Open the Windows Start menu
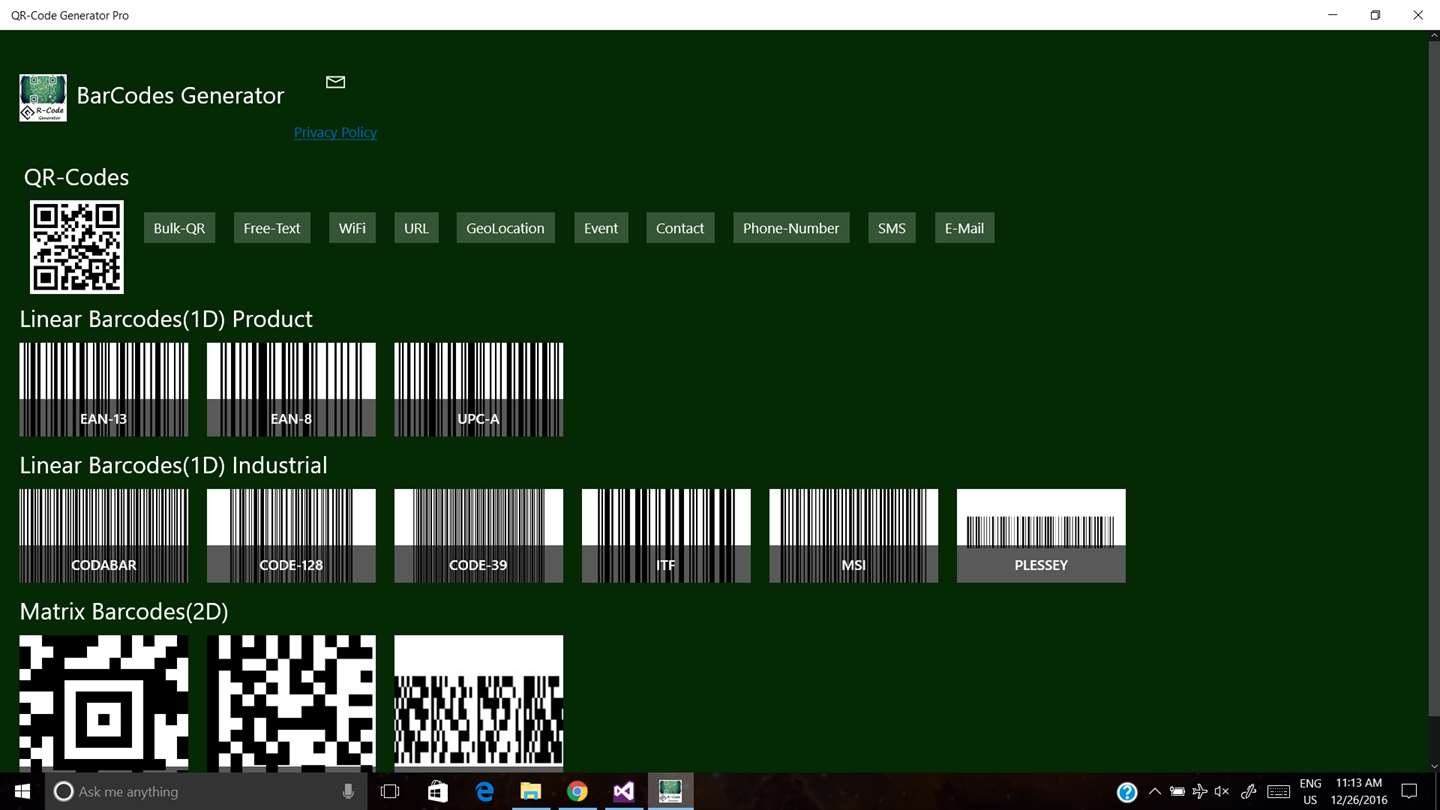 (23, 791)
